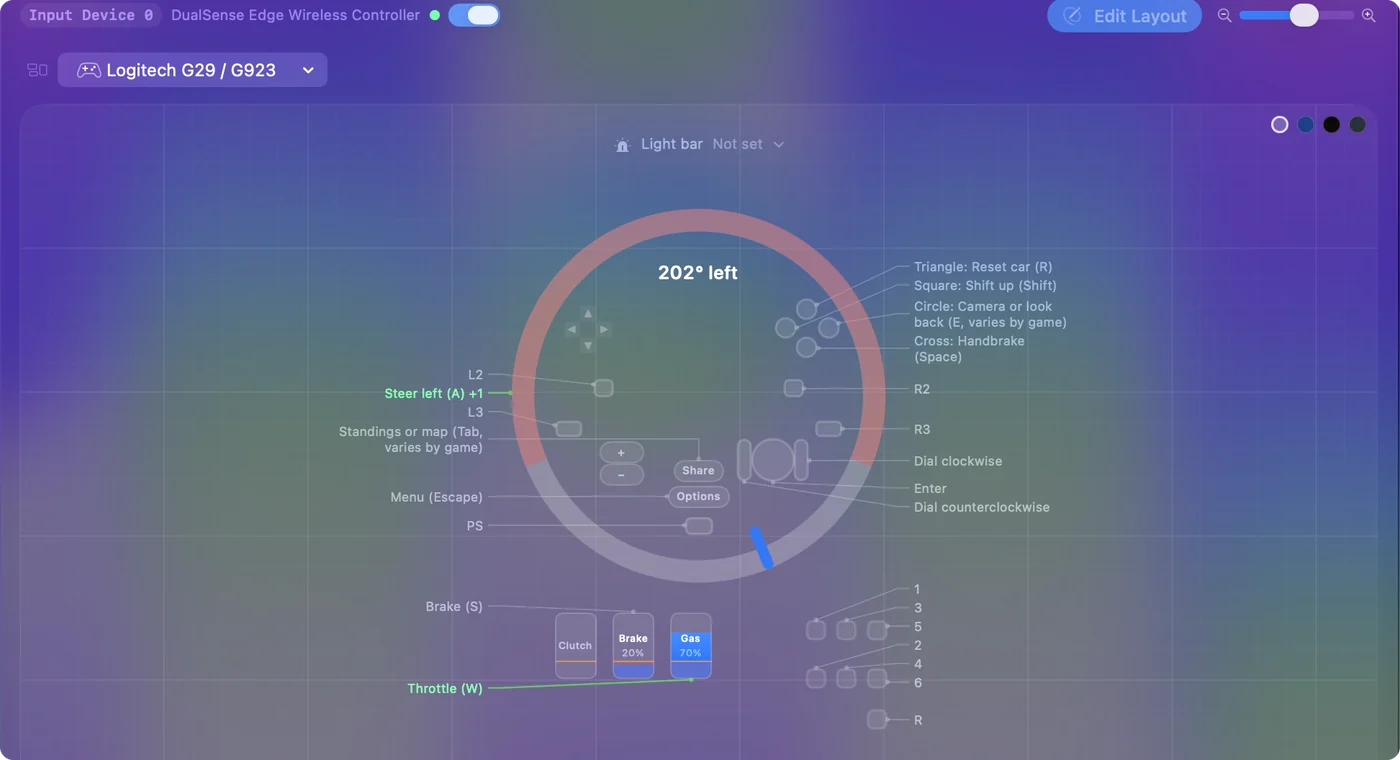The image size is (1400, 760).
Task: Choose the dark gray color swatch
Action: pos(1357,125)
